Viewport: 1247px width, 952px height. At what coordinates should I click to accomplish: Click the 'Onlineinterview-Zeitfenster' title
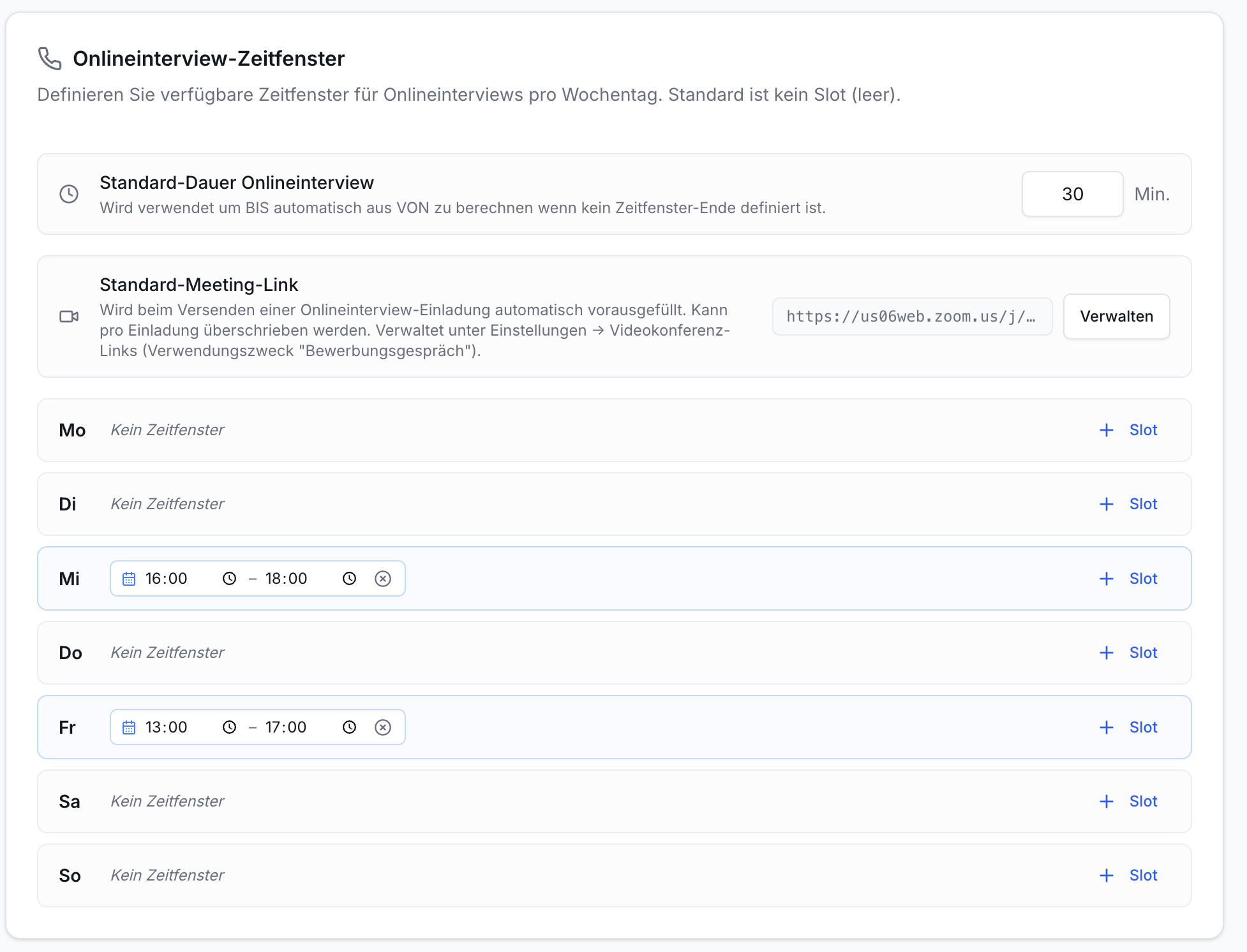point(209,59)
